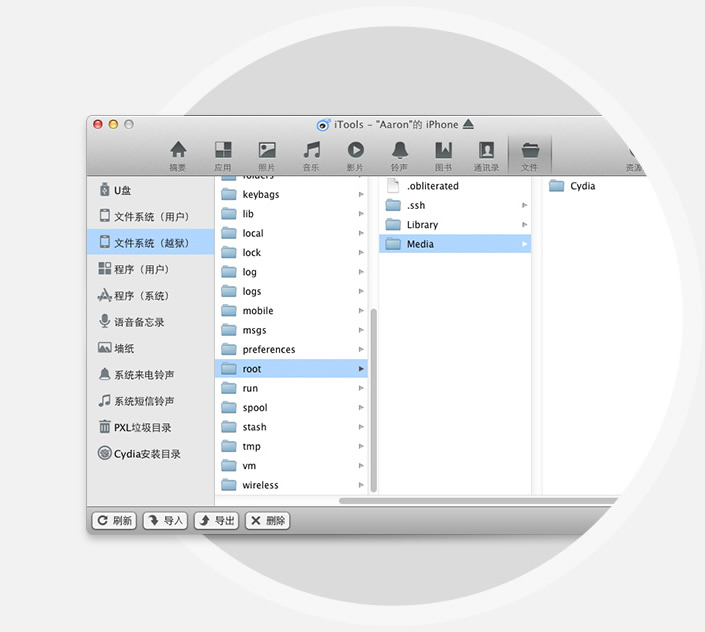
Task: Open 系统短信铃声 in sidebar
Action: pos(151,401)
